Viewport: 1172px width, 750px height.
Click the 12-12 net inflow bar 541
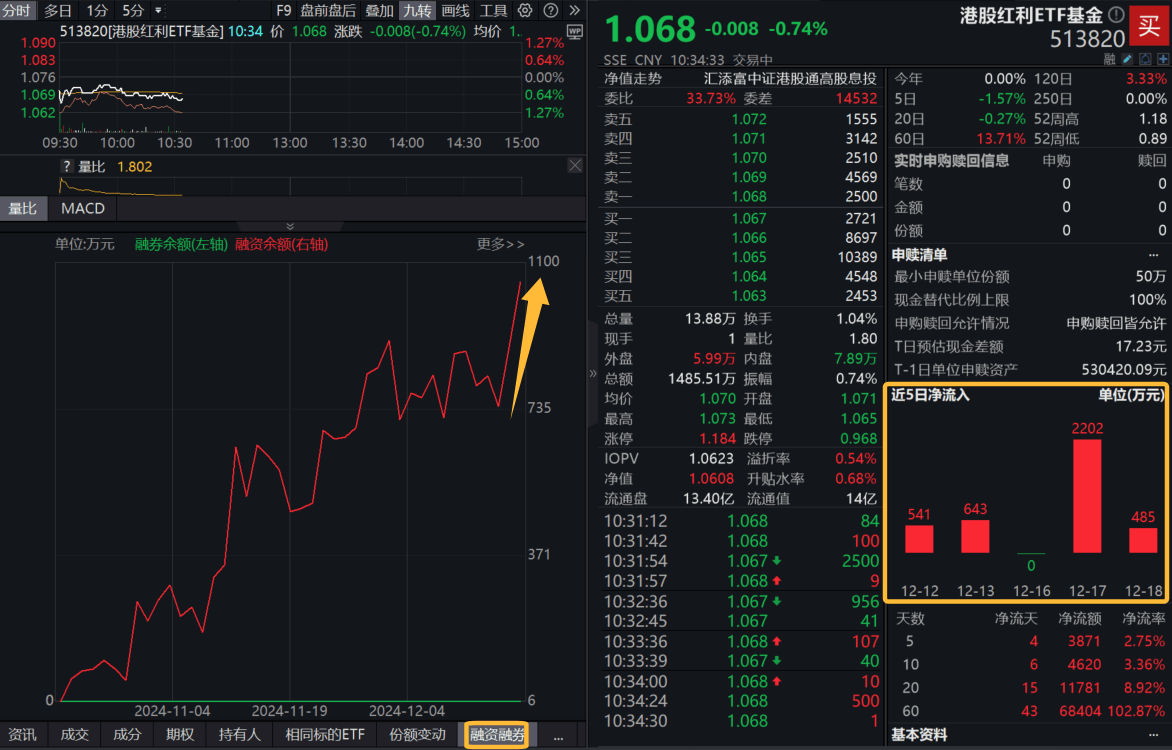(x=919, y=539)
